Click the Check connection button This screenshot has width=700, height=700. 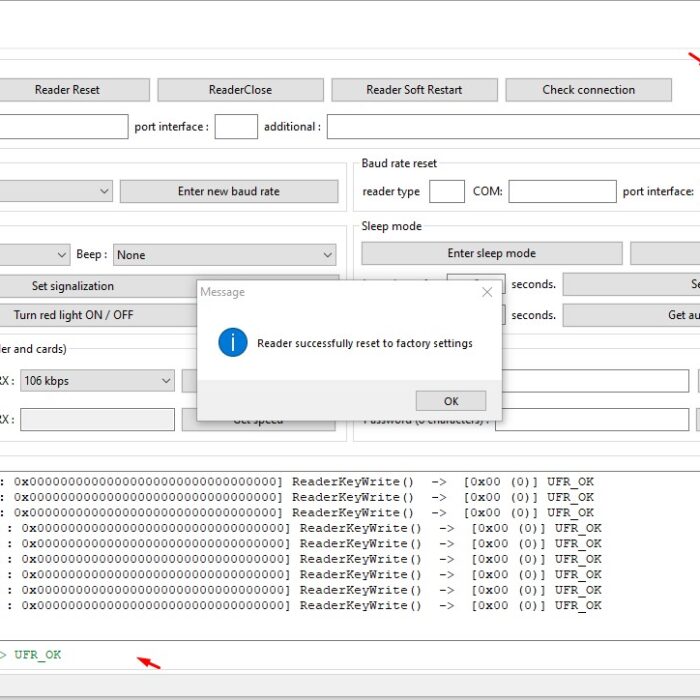(588, 90)
